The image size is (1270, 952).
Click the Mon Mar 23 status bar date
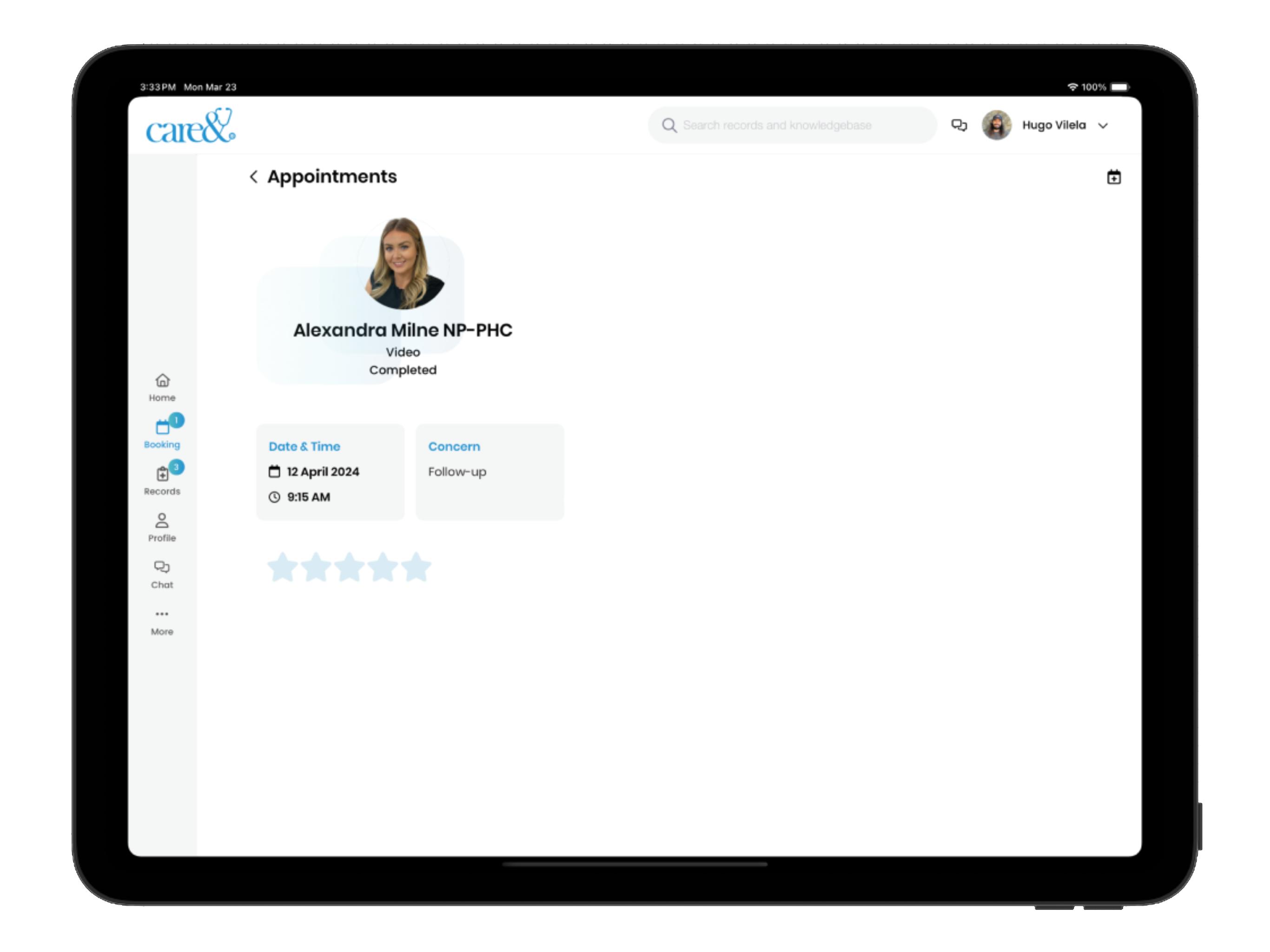210,87
